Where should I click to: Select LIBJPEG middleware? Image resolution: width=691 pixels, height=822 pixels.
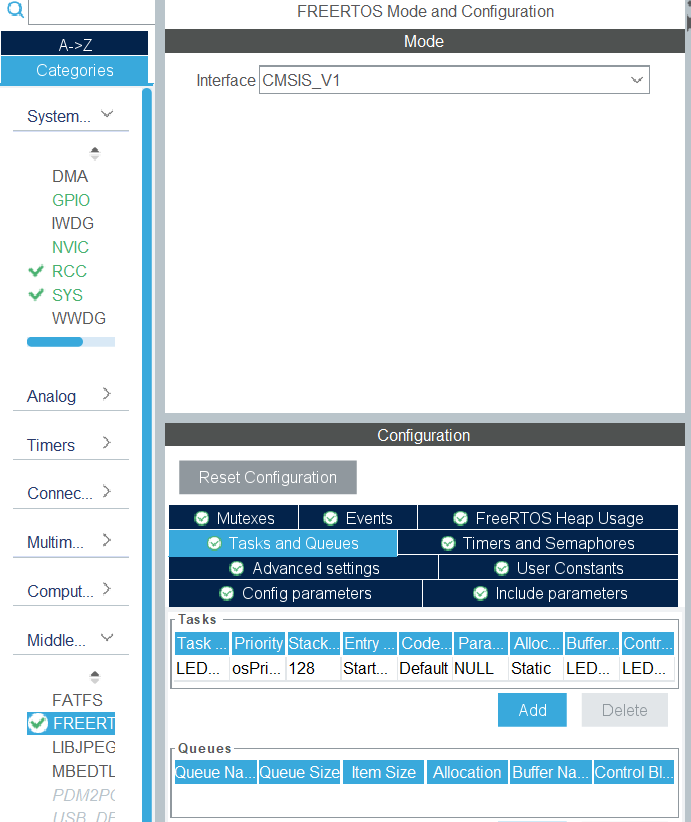[x=83, y=747]
